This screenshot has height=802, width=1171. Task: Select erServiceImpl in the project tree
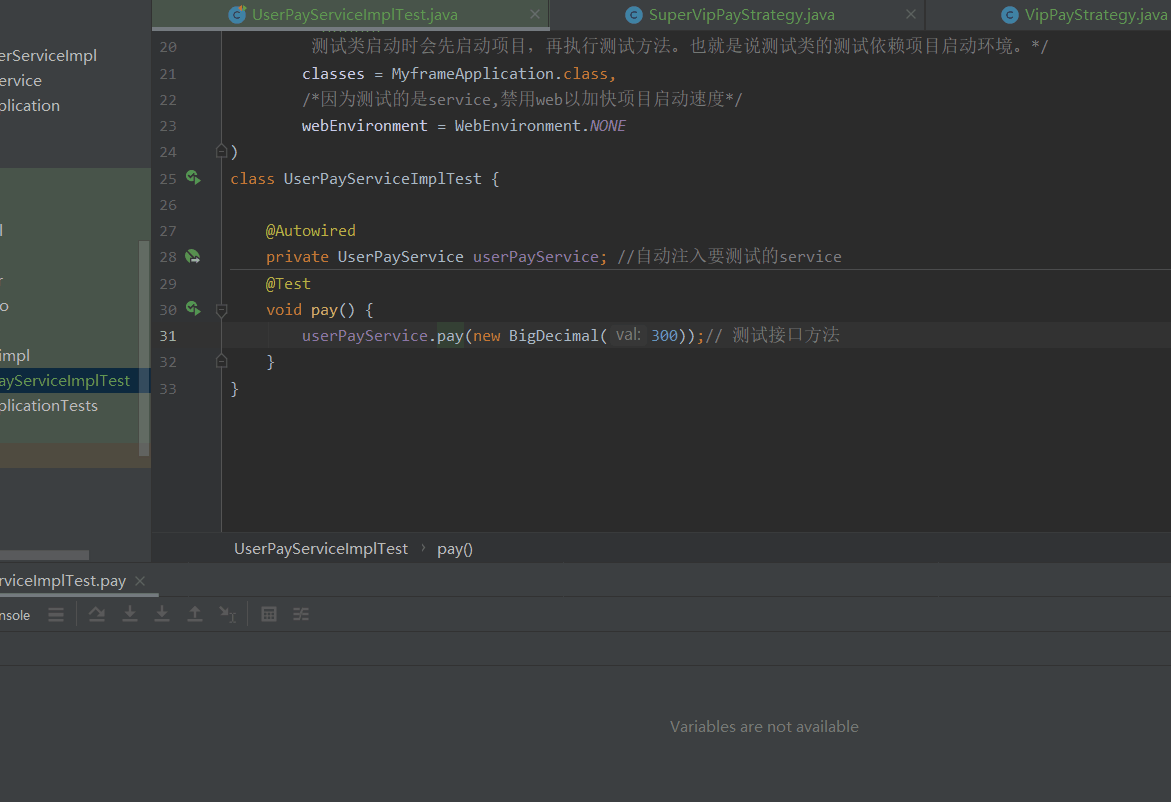point(49,56)
